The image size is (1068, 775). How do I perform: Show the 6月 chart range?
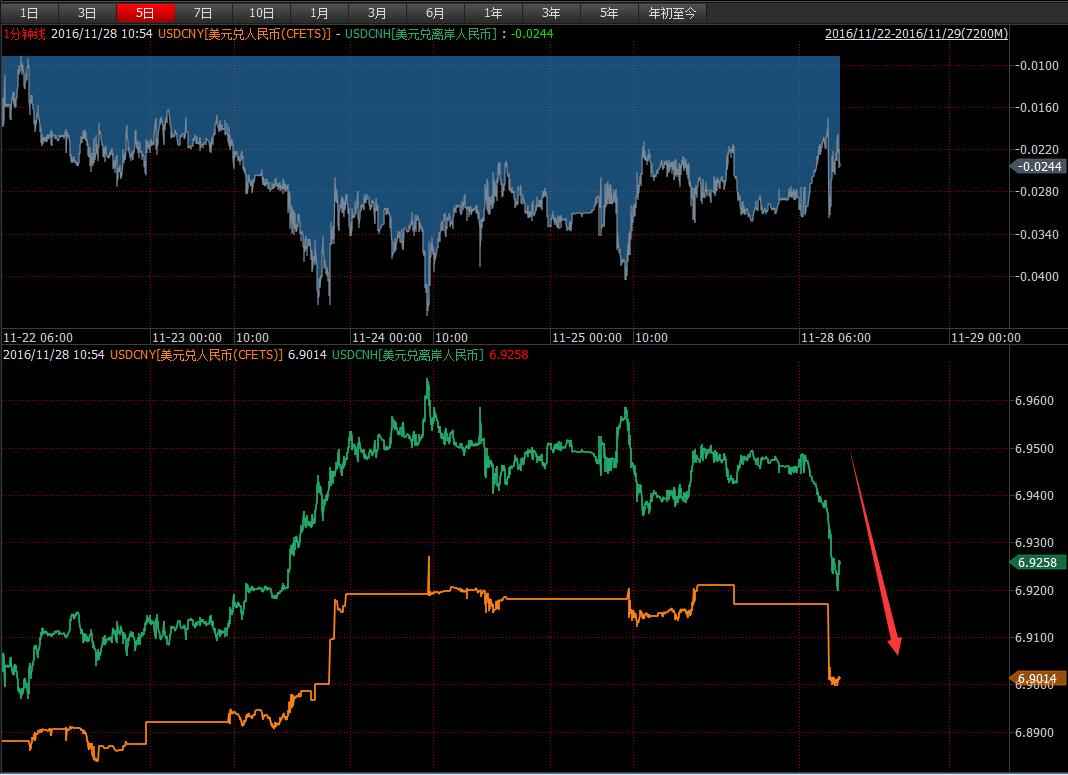(435, 13)
